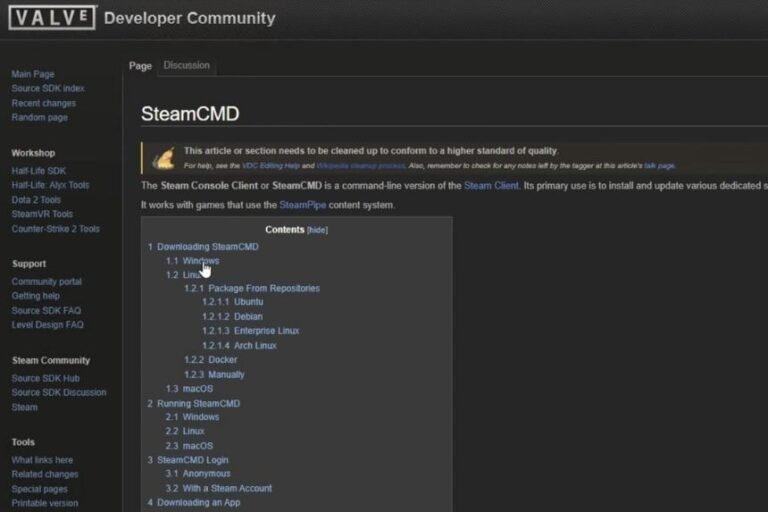
Task: Open Half-Life: Alyx Tools link
Action: click(x=50, y=185)
